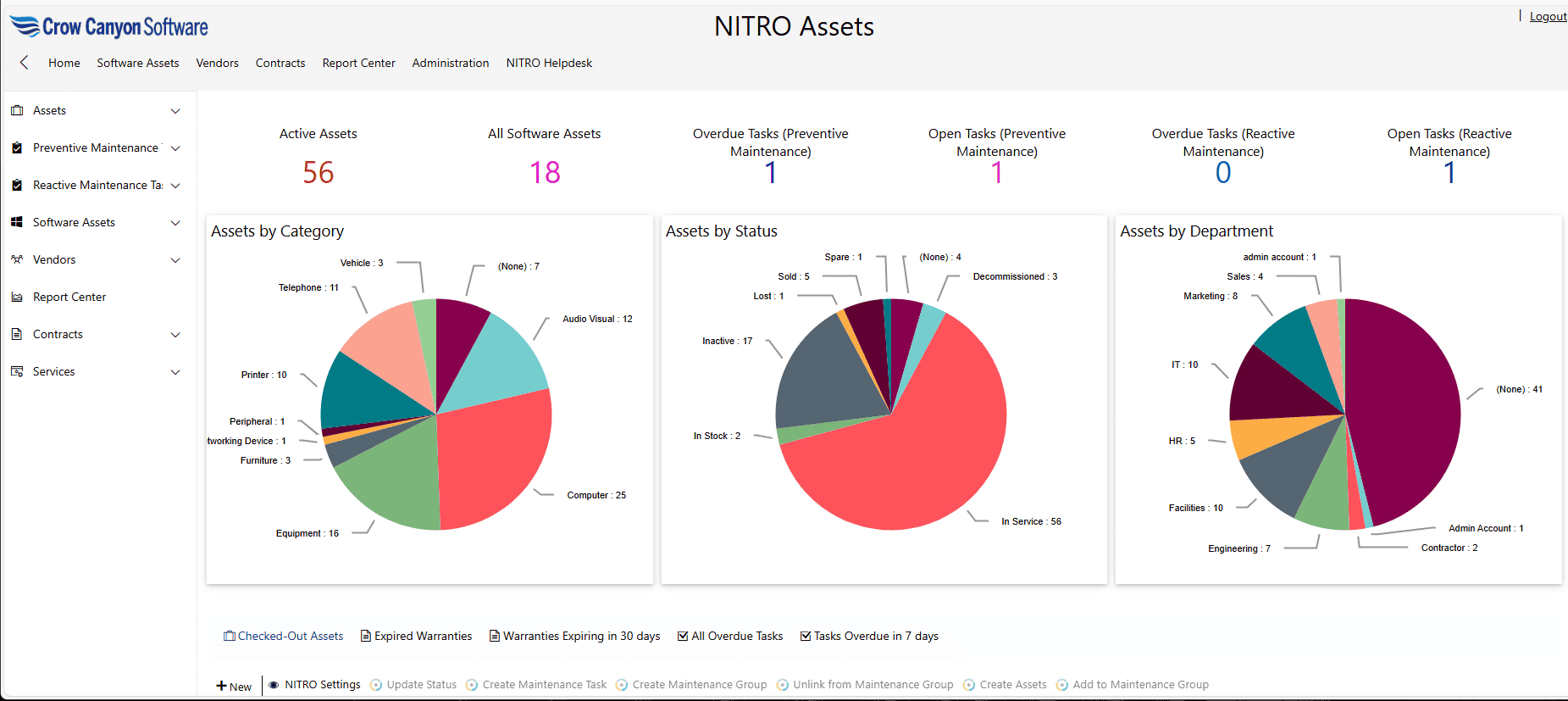Click the Software Assets windows icon
This screenshot has height=701, width=1568.
(x=17, y=222)
